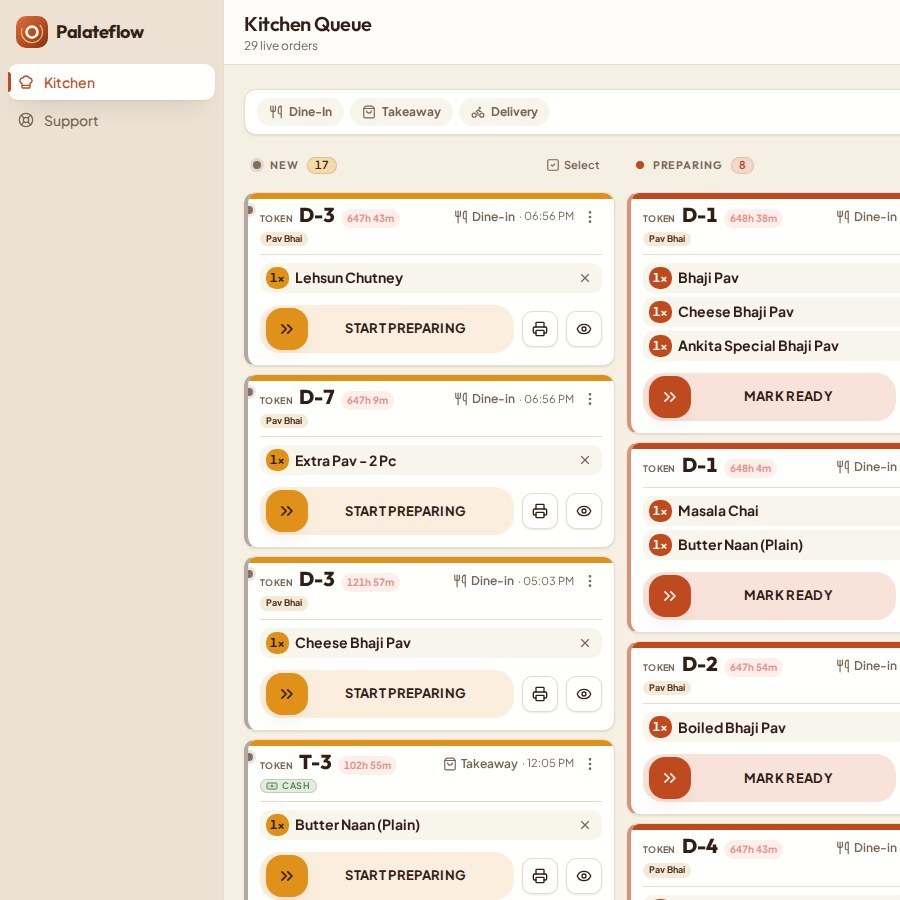This screenshot has width=900, height=900.
Task: Start preparing the Lehsun Chutney order
Action: [387, 328]
